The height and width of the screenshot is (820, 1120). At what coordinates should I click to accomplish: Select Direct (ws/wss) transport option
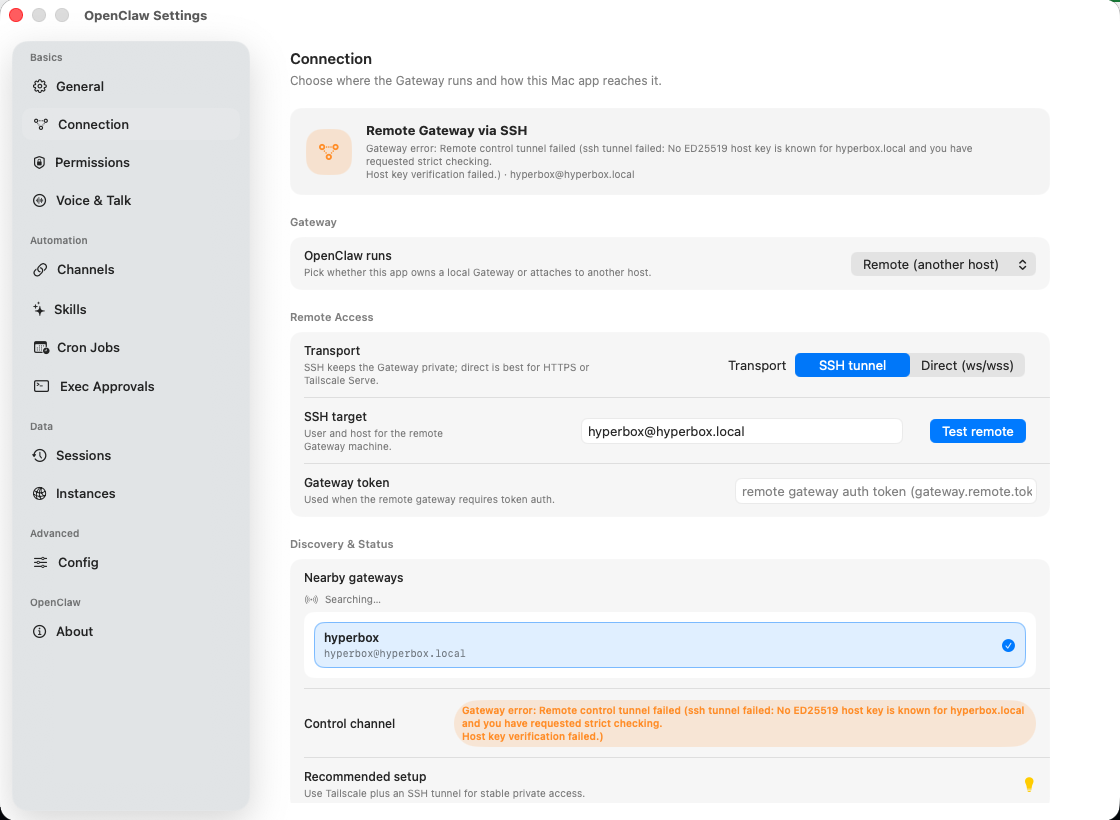[x=967, y=365]
